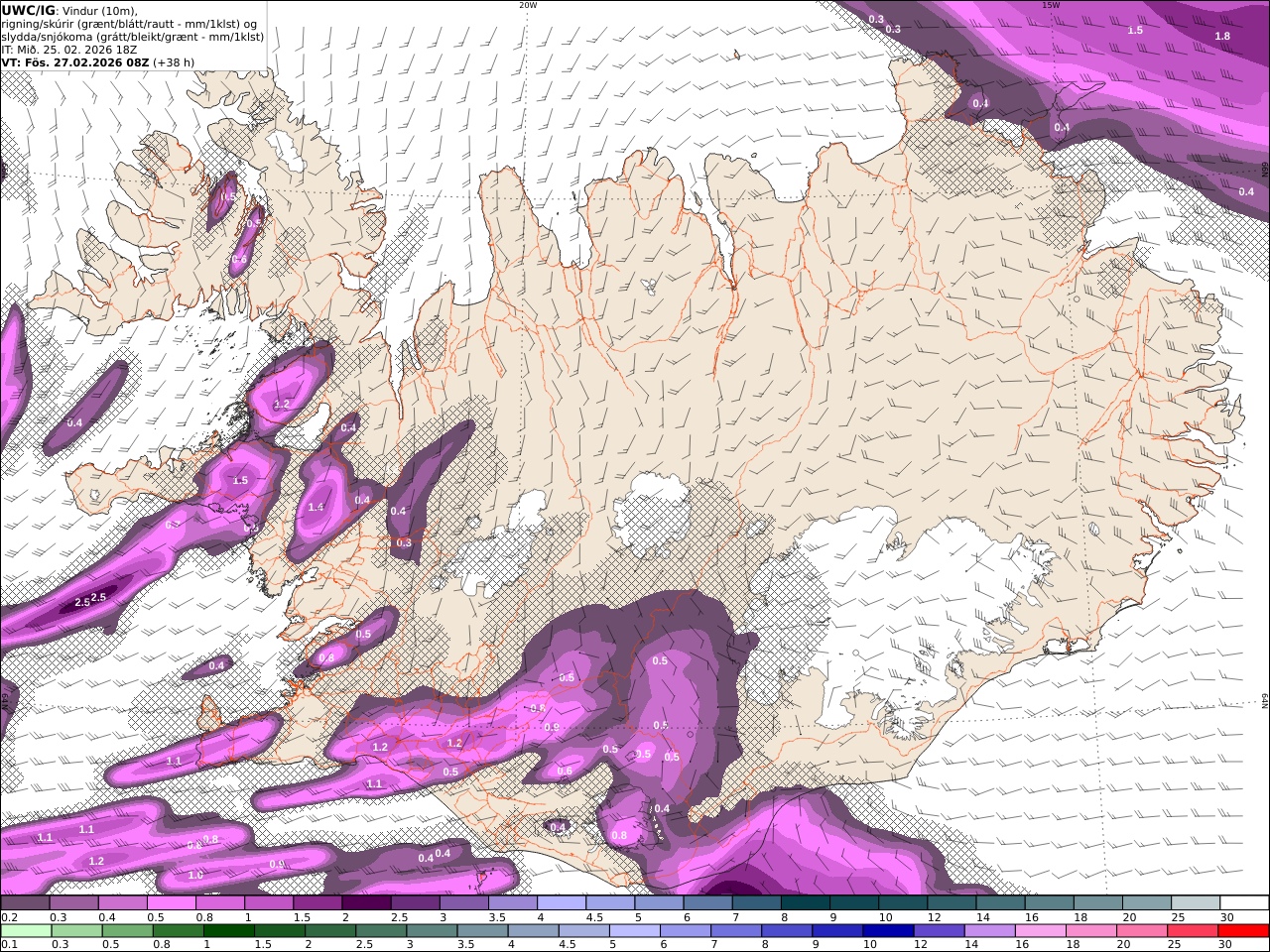Image resolution: width=1270 pixels, height=952 pixels.
Task: Click the 1.0 snowfall value on the map
Action: (195, 875)
